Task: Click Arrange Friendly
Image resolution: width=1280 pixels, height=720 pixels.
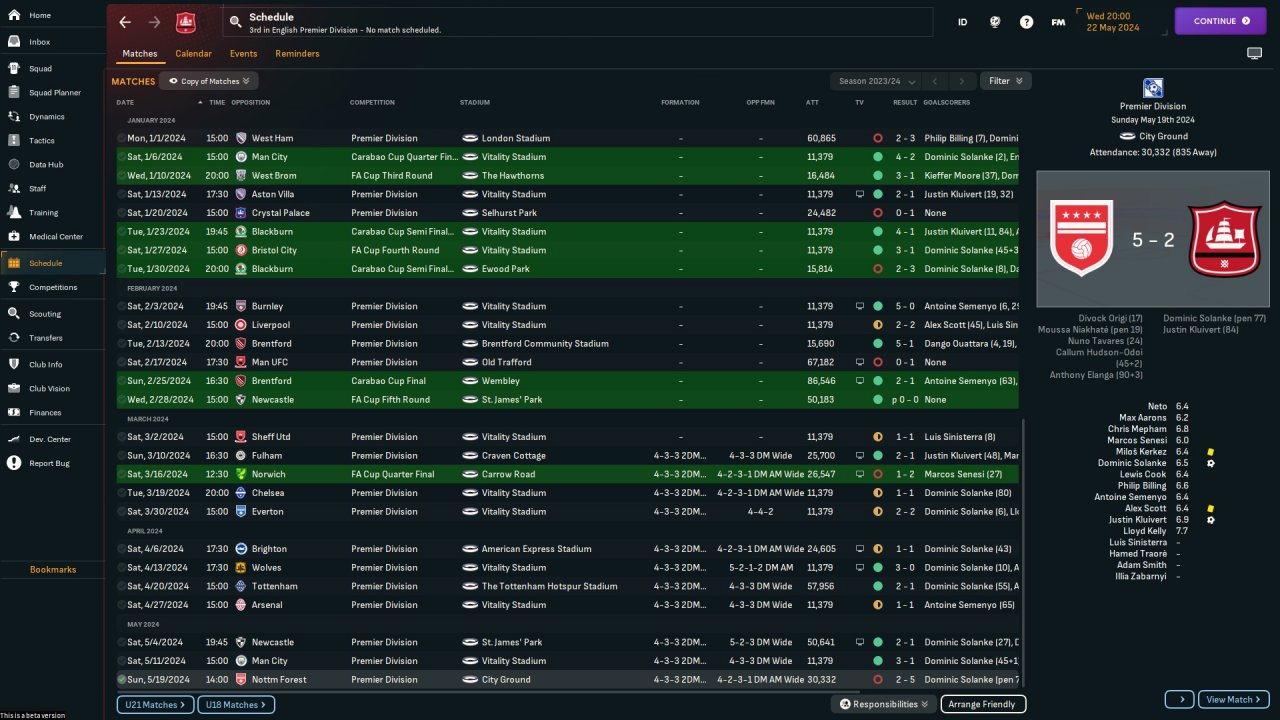Action: pos(983,704)
